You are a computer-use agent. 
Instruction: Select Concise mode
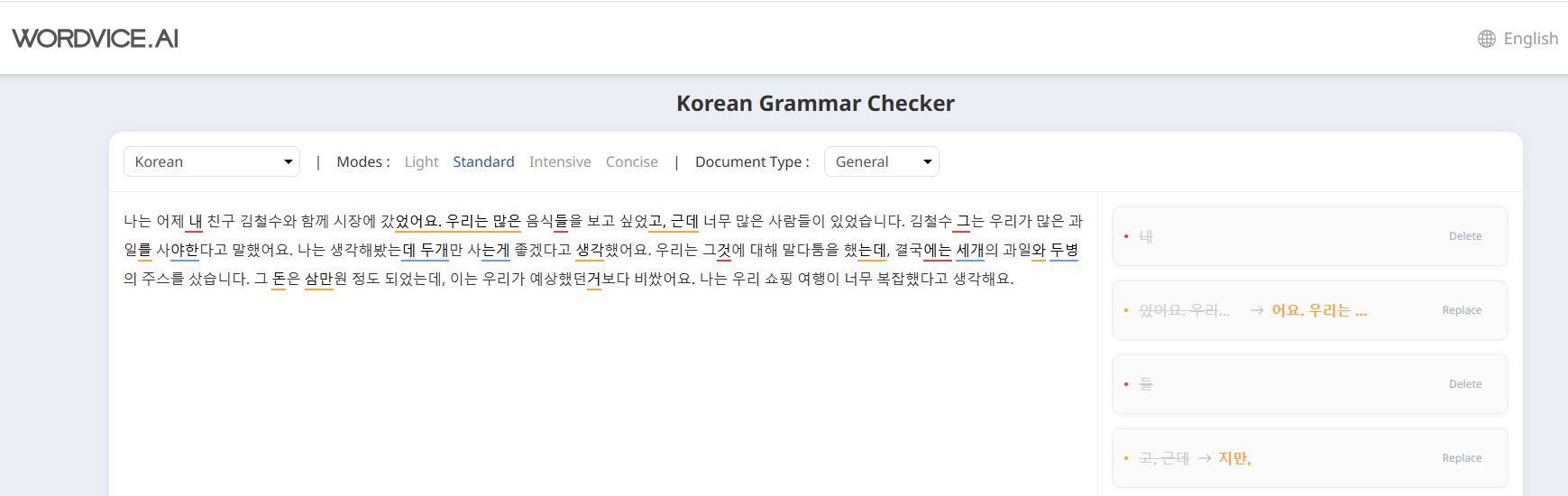[631, 162]
